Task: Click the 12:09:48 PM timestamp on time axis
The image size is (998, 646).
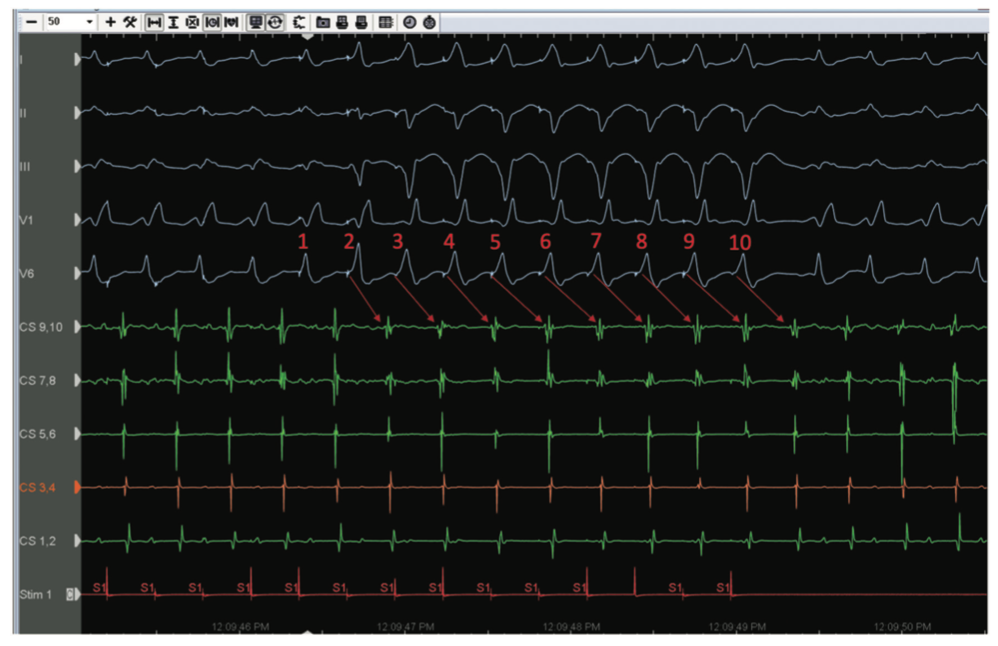Action: coord(572,627)
